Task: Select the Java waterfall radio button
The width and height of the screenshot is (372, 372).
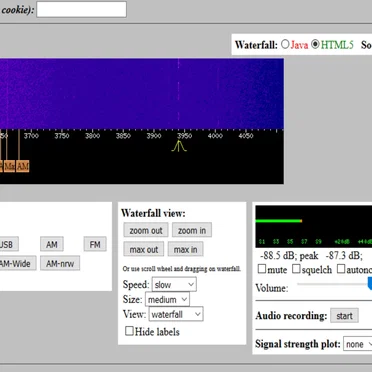Action: pos(285,44)
